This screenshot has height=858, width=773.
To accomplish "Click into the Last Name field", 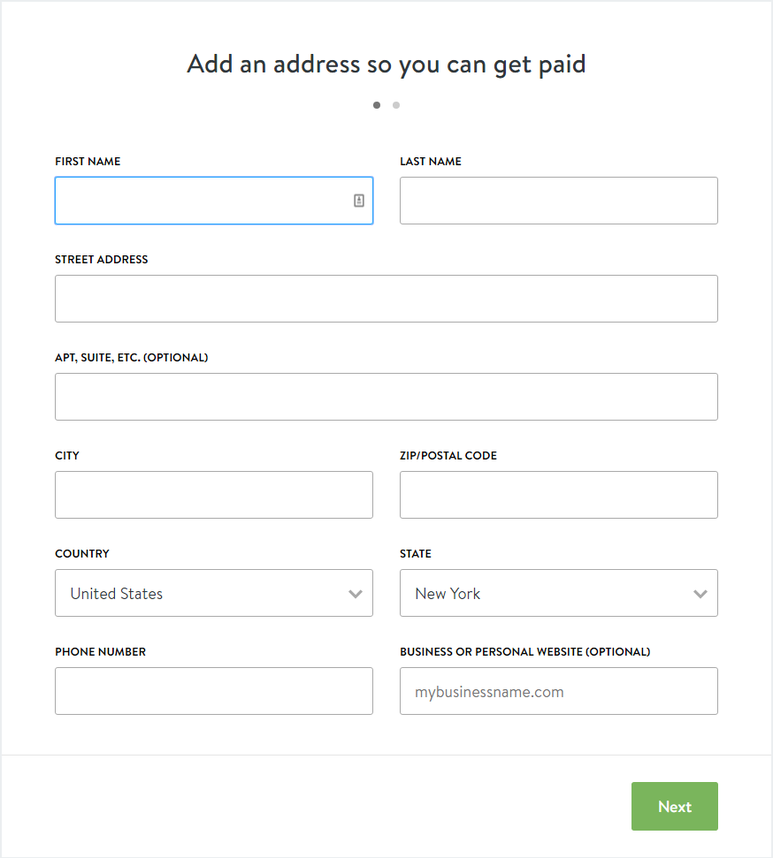I will (x=558, y=201).
